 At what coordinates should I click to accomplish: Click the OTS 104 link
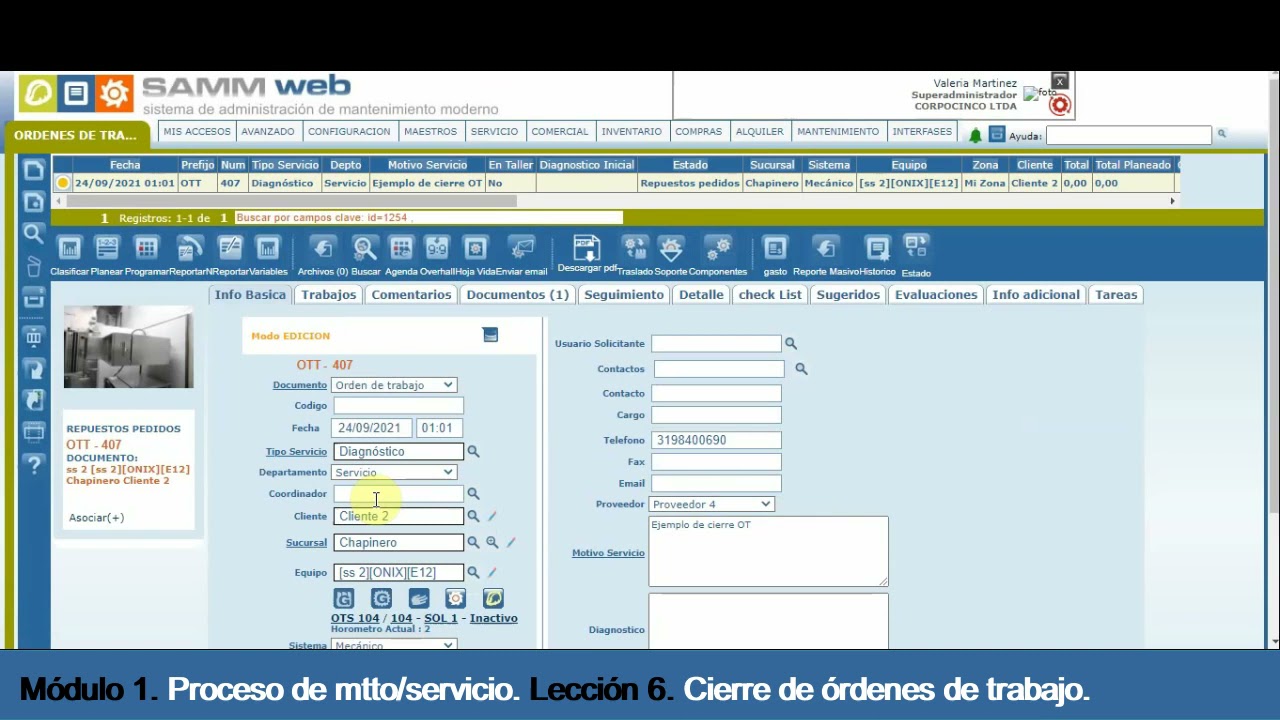point(355,618)
